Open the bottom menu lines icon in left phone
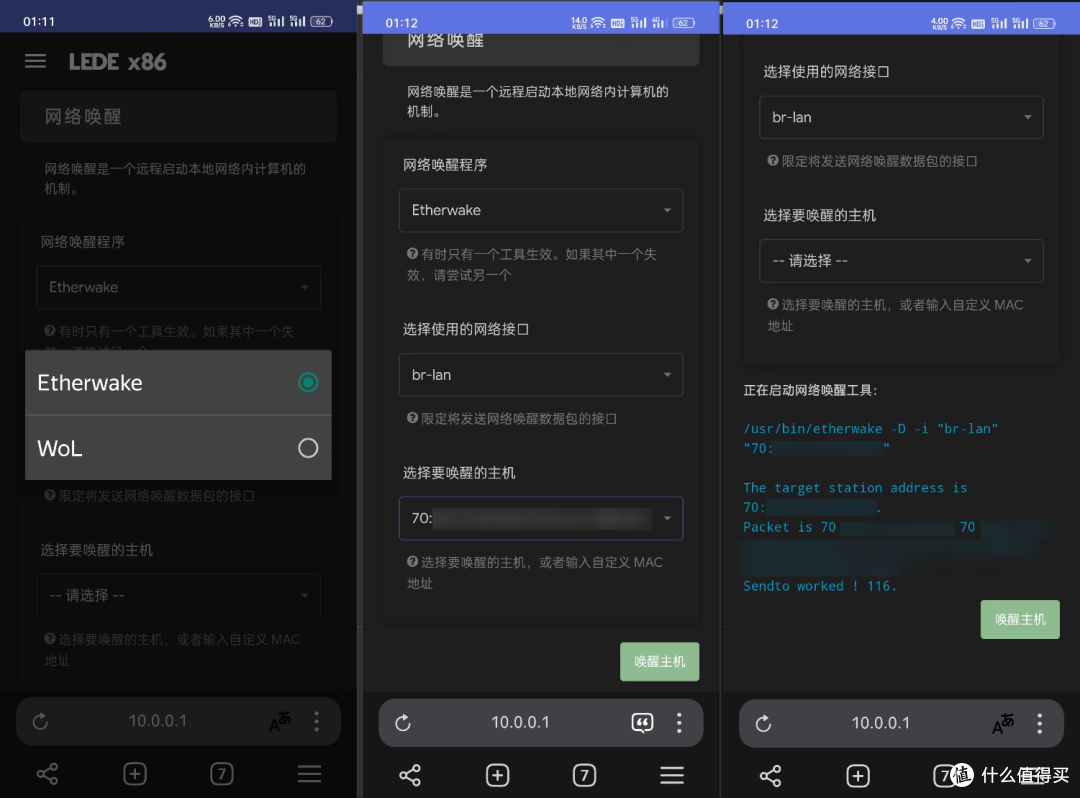Viewport: 1080px width, 798px height. [x=309, y=774]
